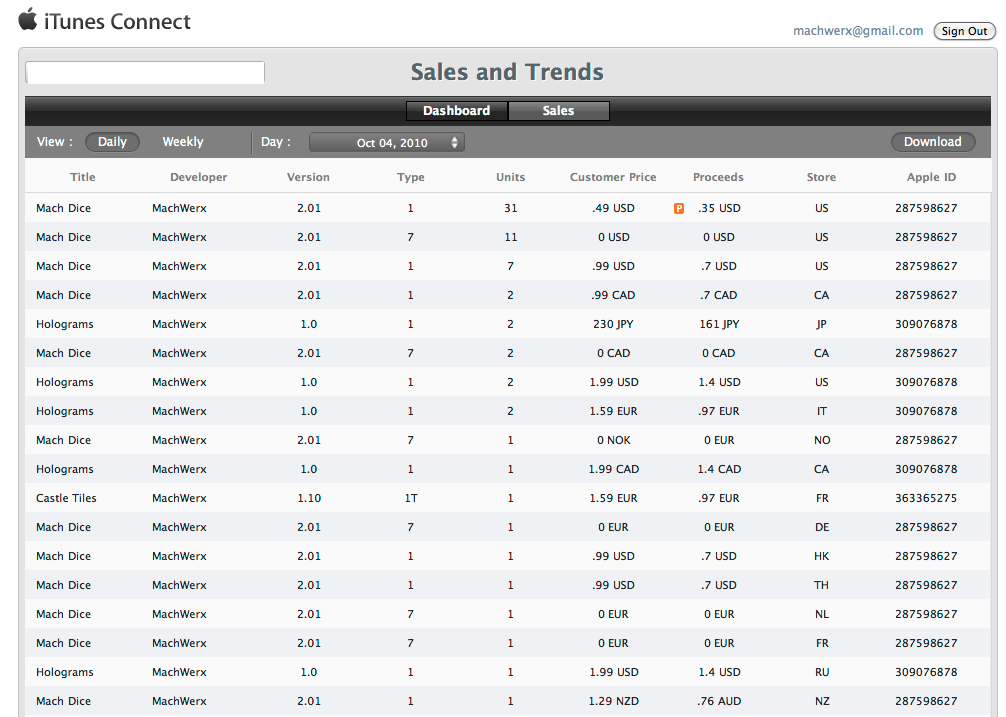Click the Developer column header
Screen dimensions: 1006x717
[198, 177]
